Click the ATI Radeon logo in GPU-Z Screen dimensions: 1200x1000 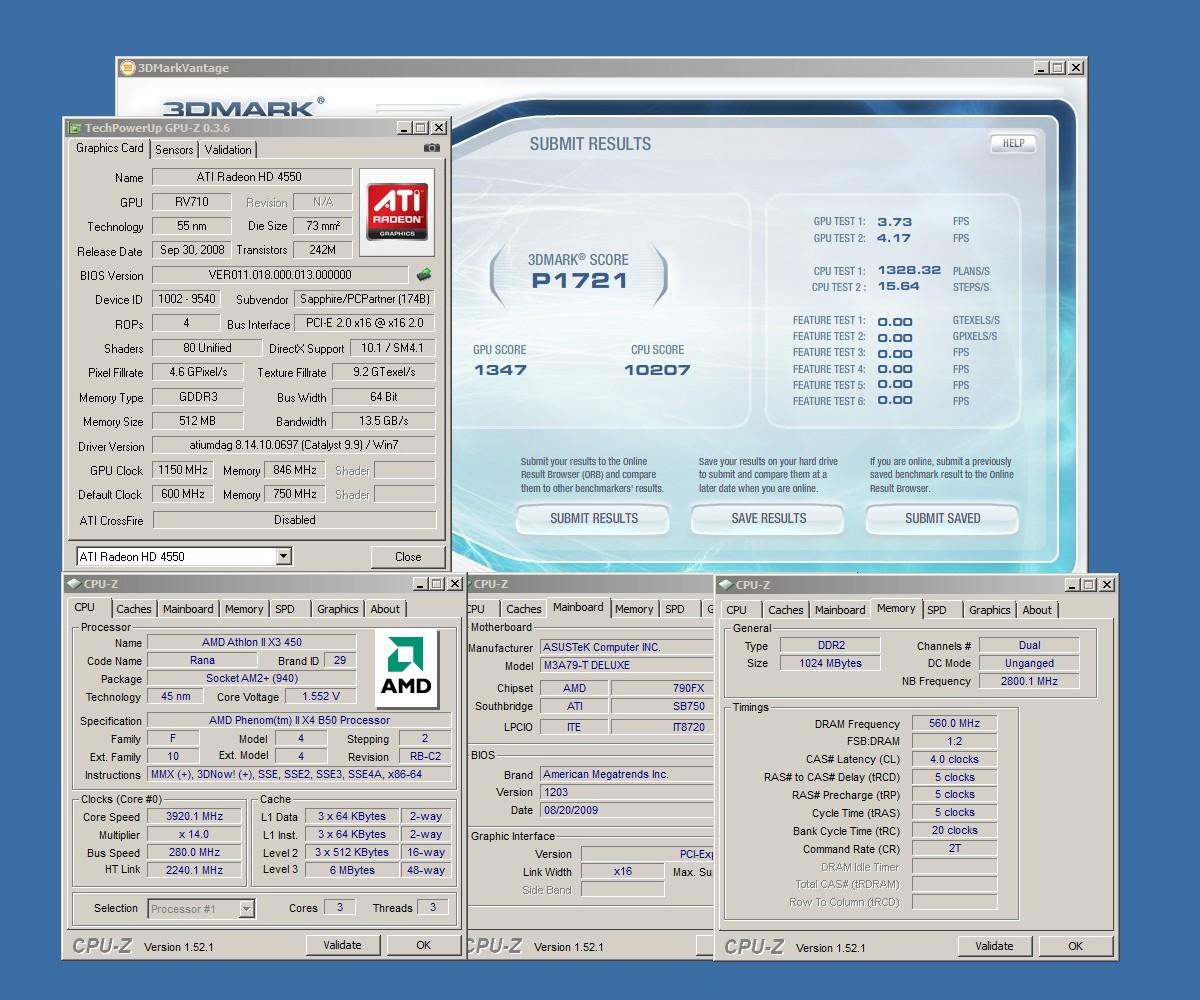coord(397,211)
